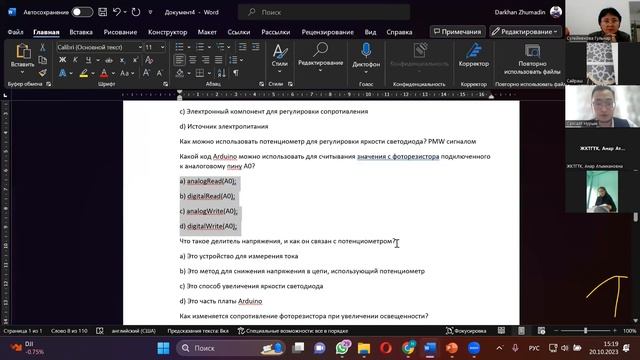Screen dimensions: 640x360
Task: Switch to the Draw (Рисование) tab
Action: (x=120, y=32)
